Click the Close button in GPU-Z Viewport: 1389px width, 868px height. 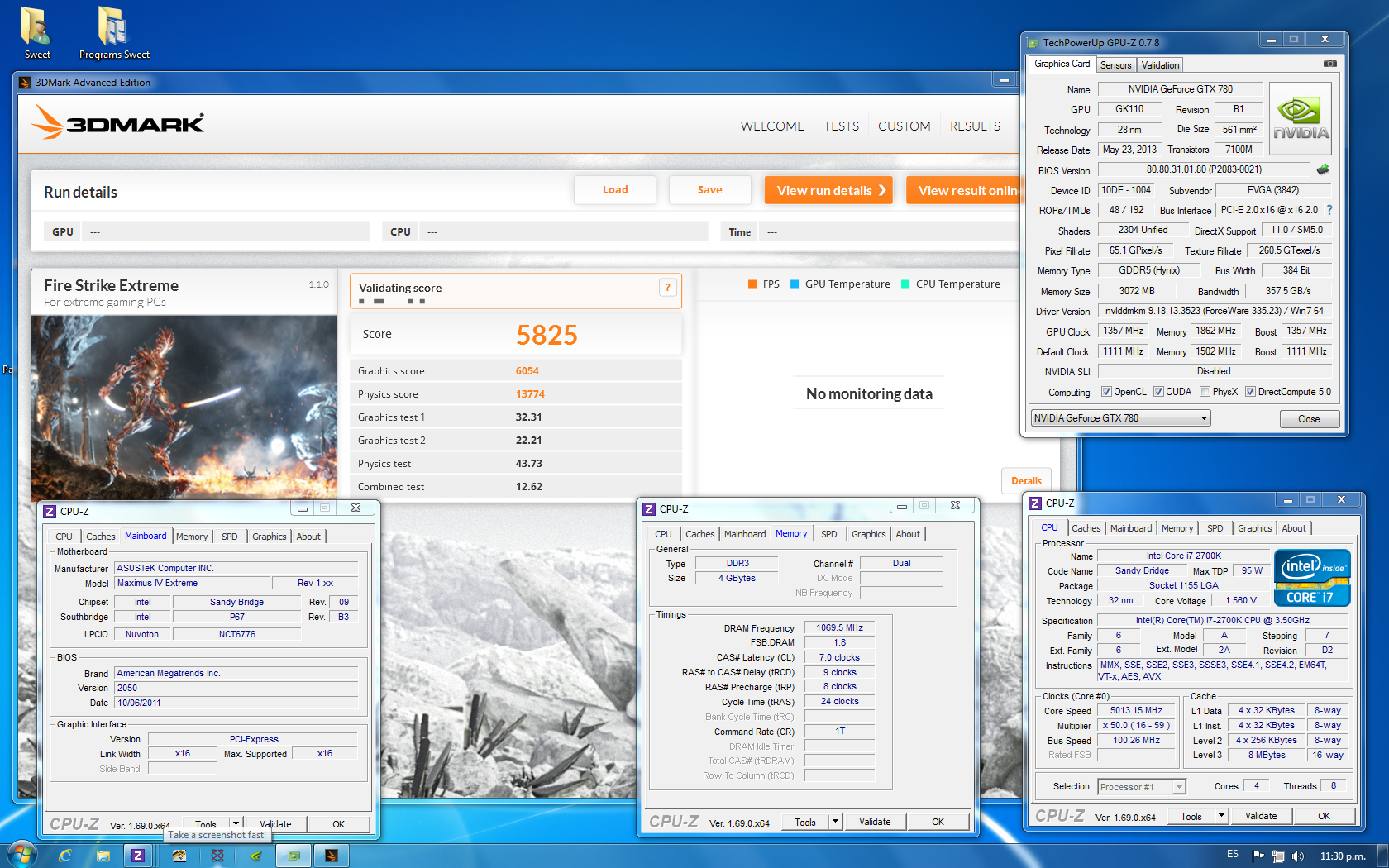click(1309, 419)
